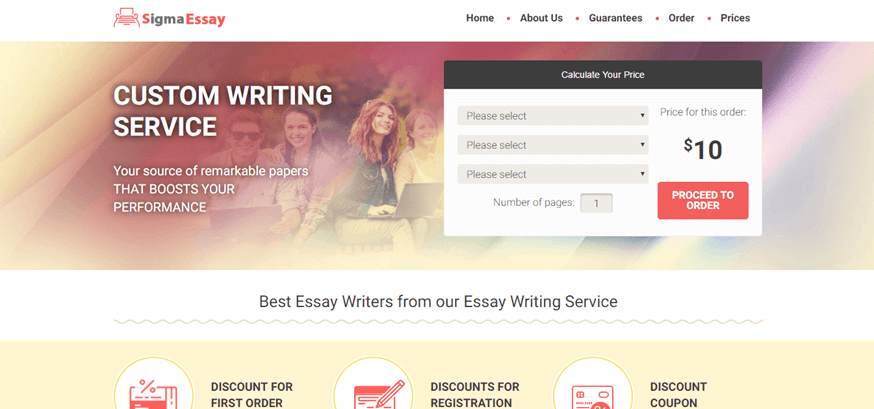Open the Prices menu item
This screenshot has height=409, width=874.
point(735,18)
